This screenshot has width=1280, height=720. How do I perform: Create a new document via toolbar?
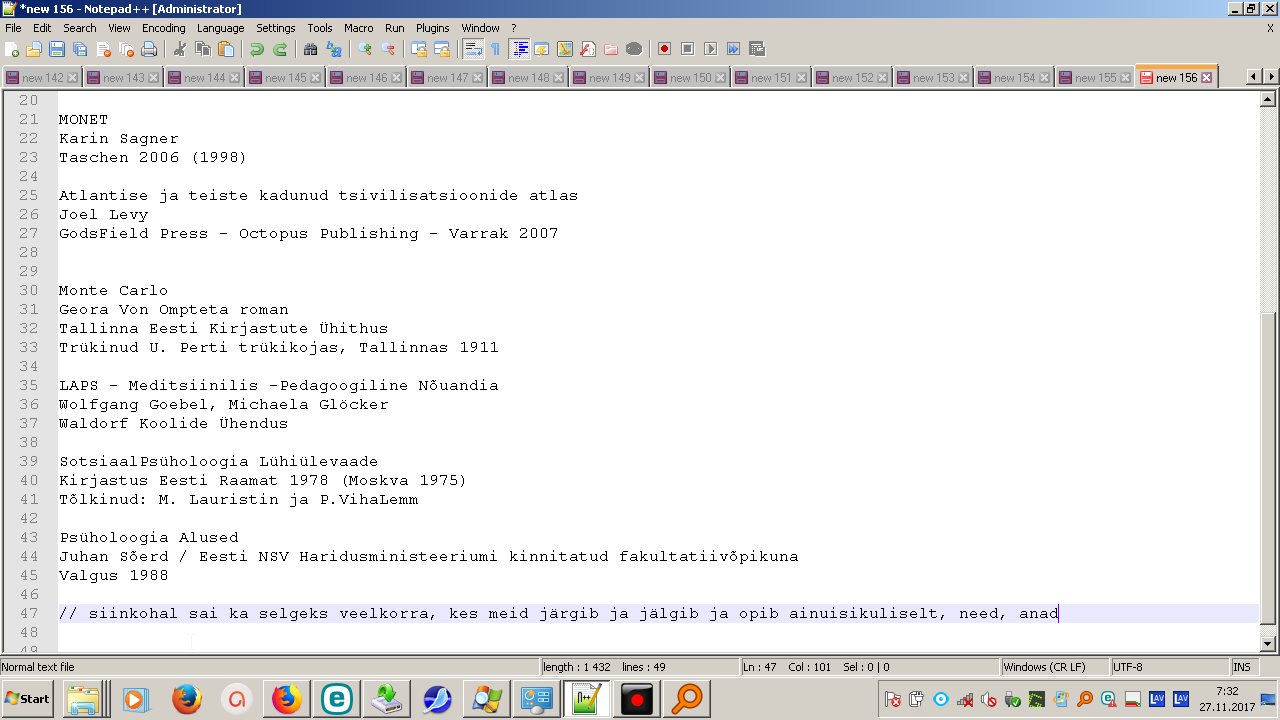point(13,49)
